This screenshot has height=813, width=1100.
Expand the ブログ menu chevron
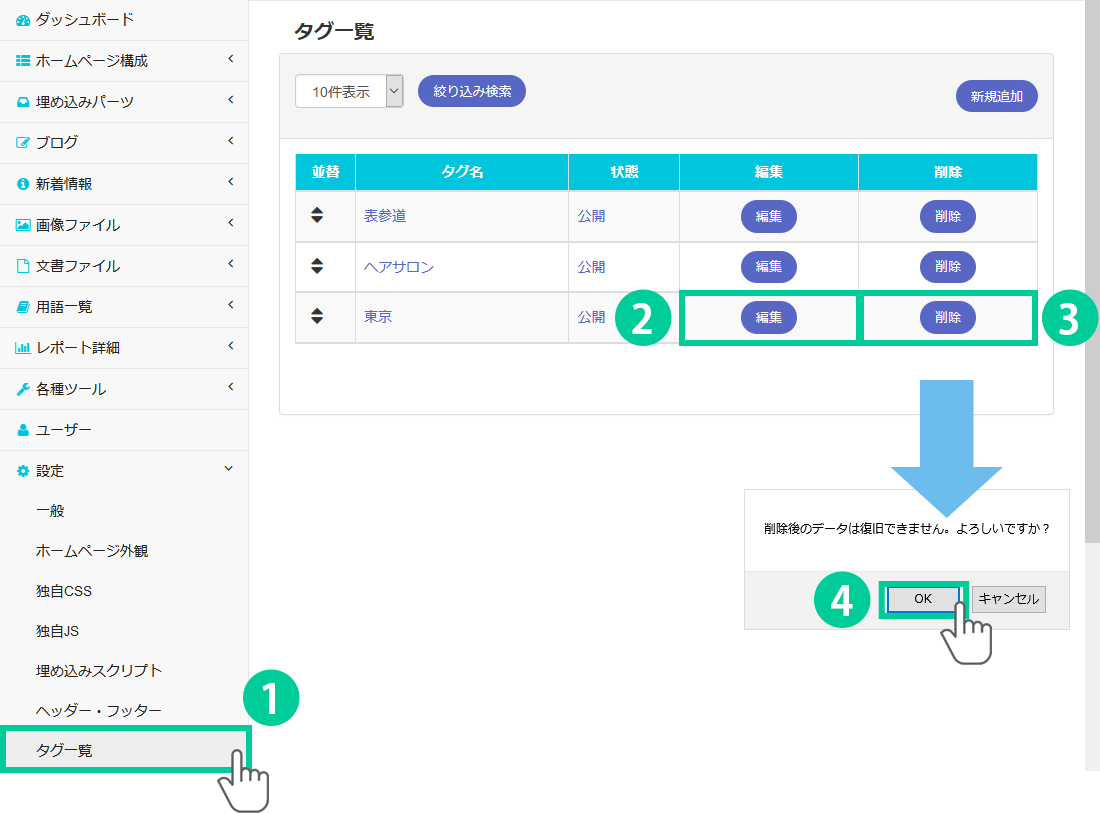(230, 142)
